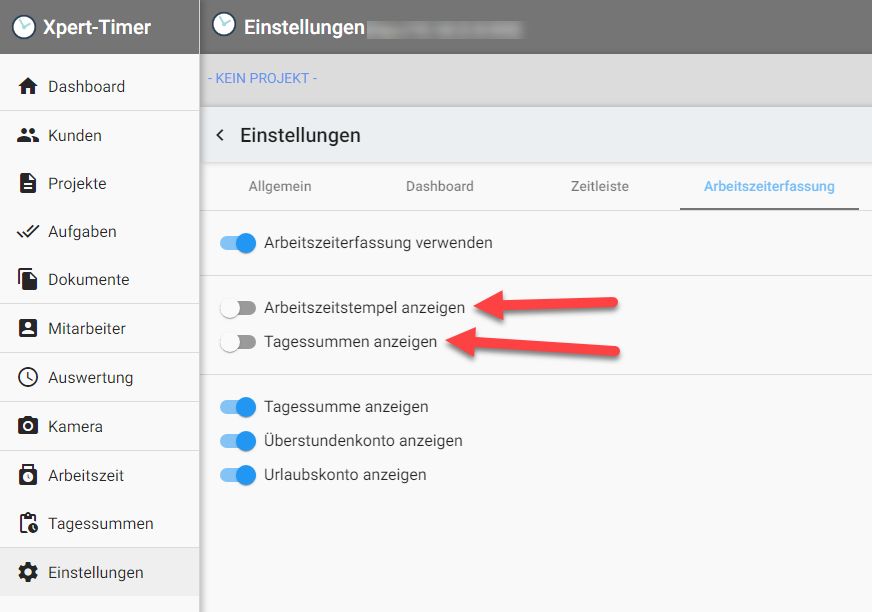This screenshot has width=872, height=612.
Task: Open Einstellungen via the gear icon
Action: pyautogui.click(x=27, y=572)
